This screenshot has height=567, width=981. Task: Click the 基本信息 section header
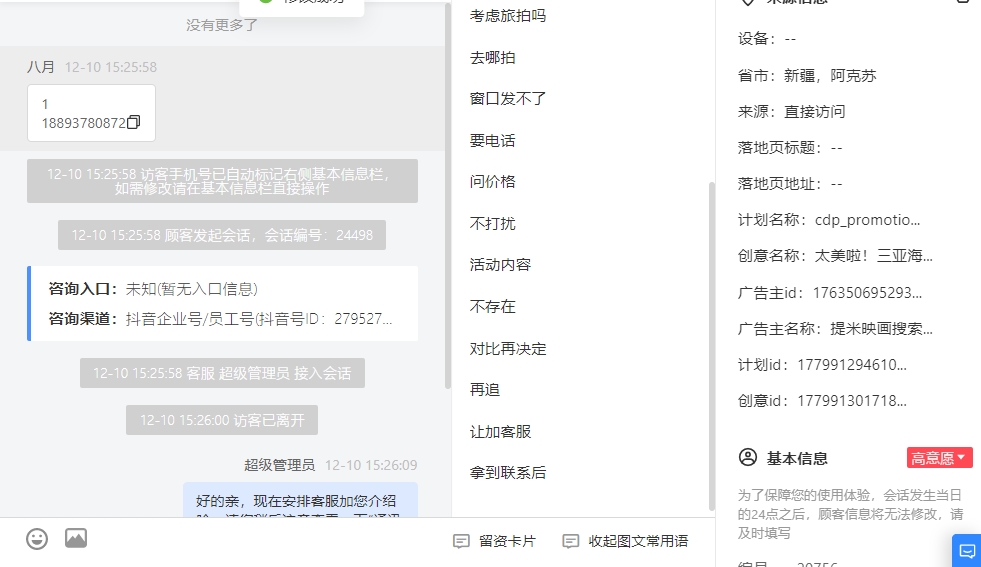(797, 459)
